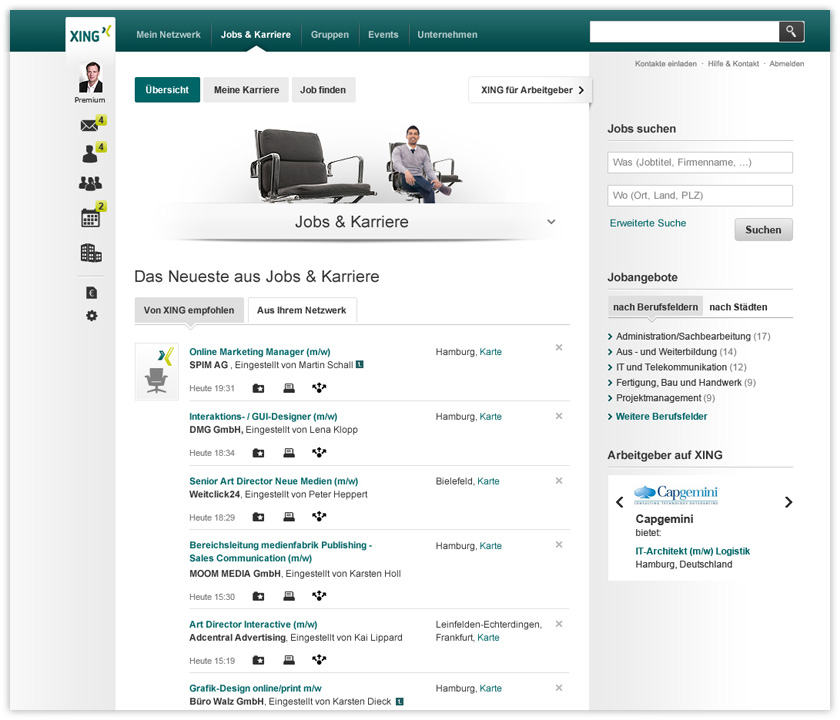Open groups people icon in sidebar
The width and height of the screenshot is (840, 720).
(x=90, y=183)
